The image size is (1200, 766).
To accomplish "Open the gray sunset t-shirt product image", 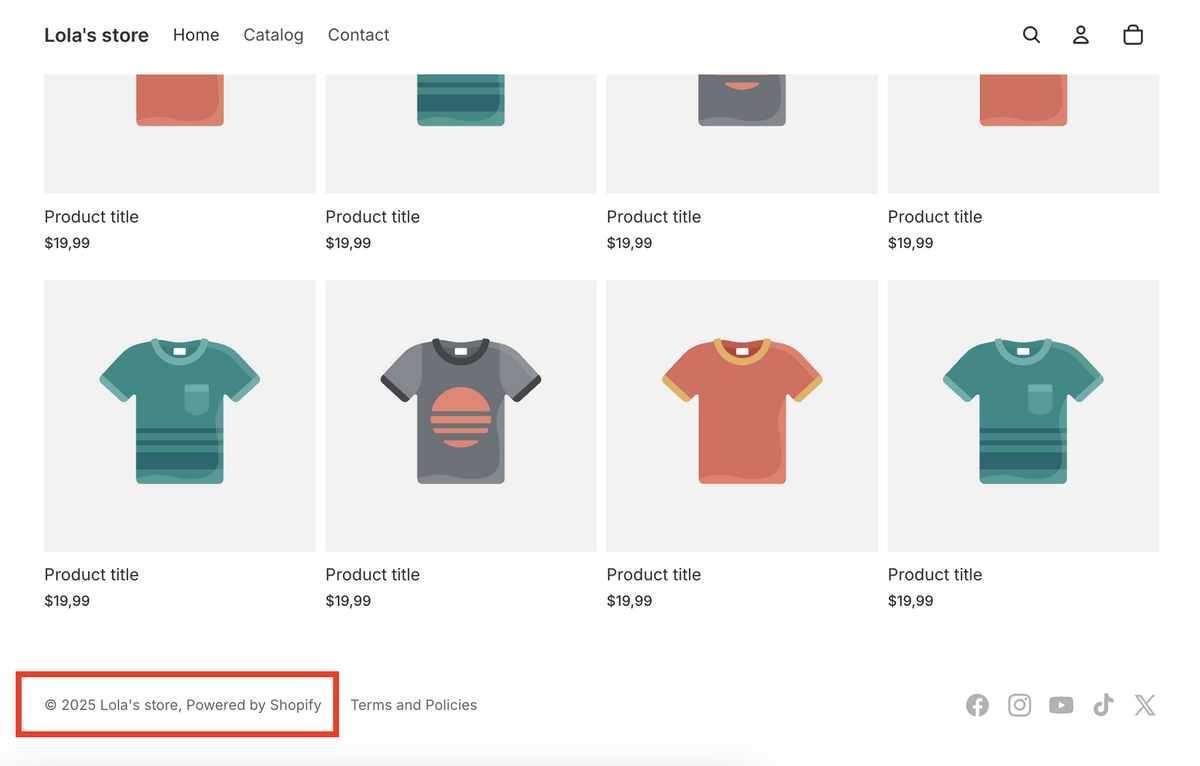I will [x=460, y=415].
